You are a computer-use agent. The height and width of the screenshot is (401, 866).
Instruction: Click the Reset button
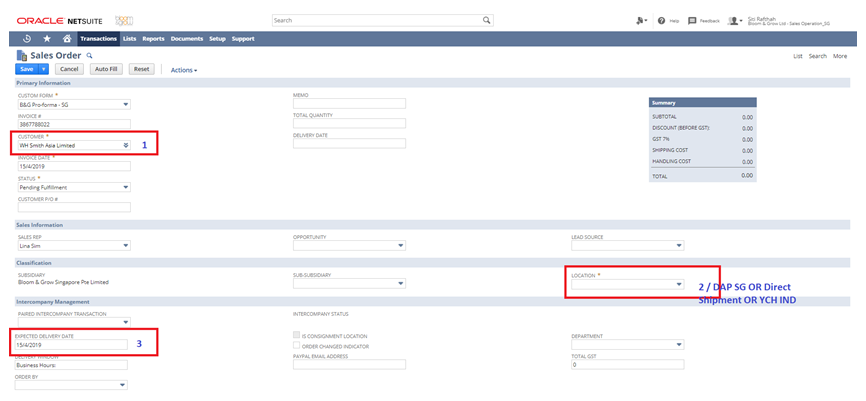141,69
